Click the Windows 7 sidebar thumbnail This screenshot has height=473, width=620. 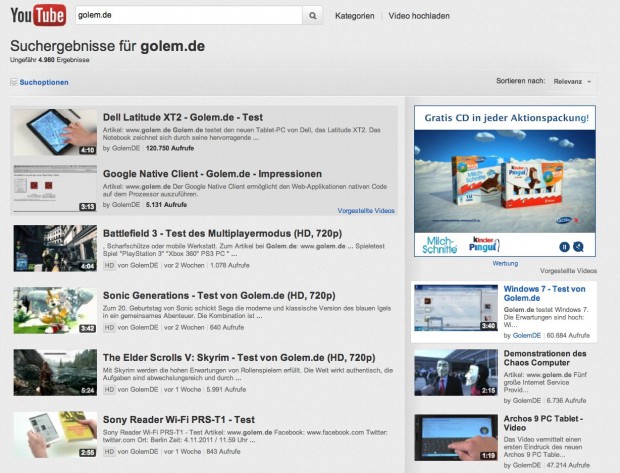456,308
